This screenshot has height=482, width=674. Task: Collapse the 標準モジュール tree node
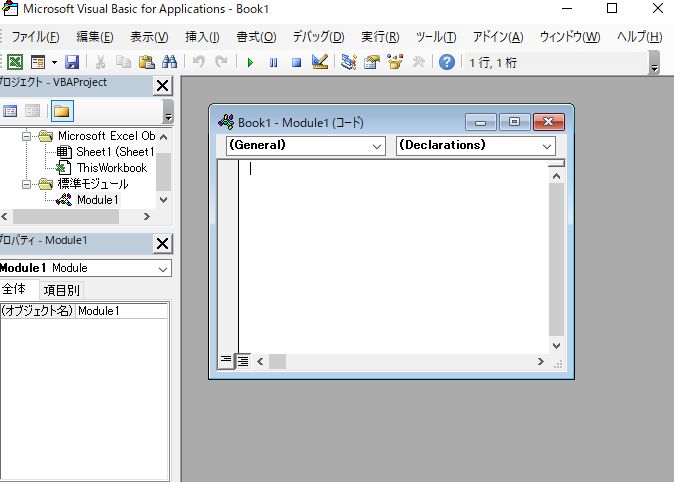tap(26, 184)
